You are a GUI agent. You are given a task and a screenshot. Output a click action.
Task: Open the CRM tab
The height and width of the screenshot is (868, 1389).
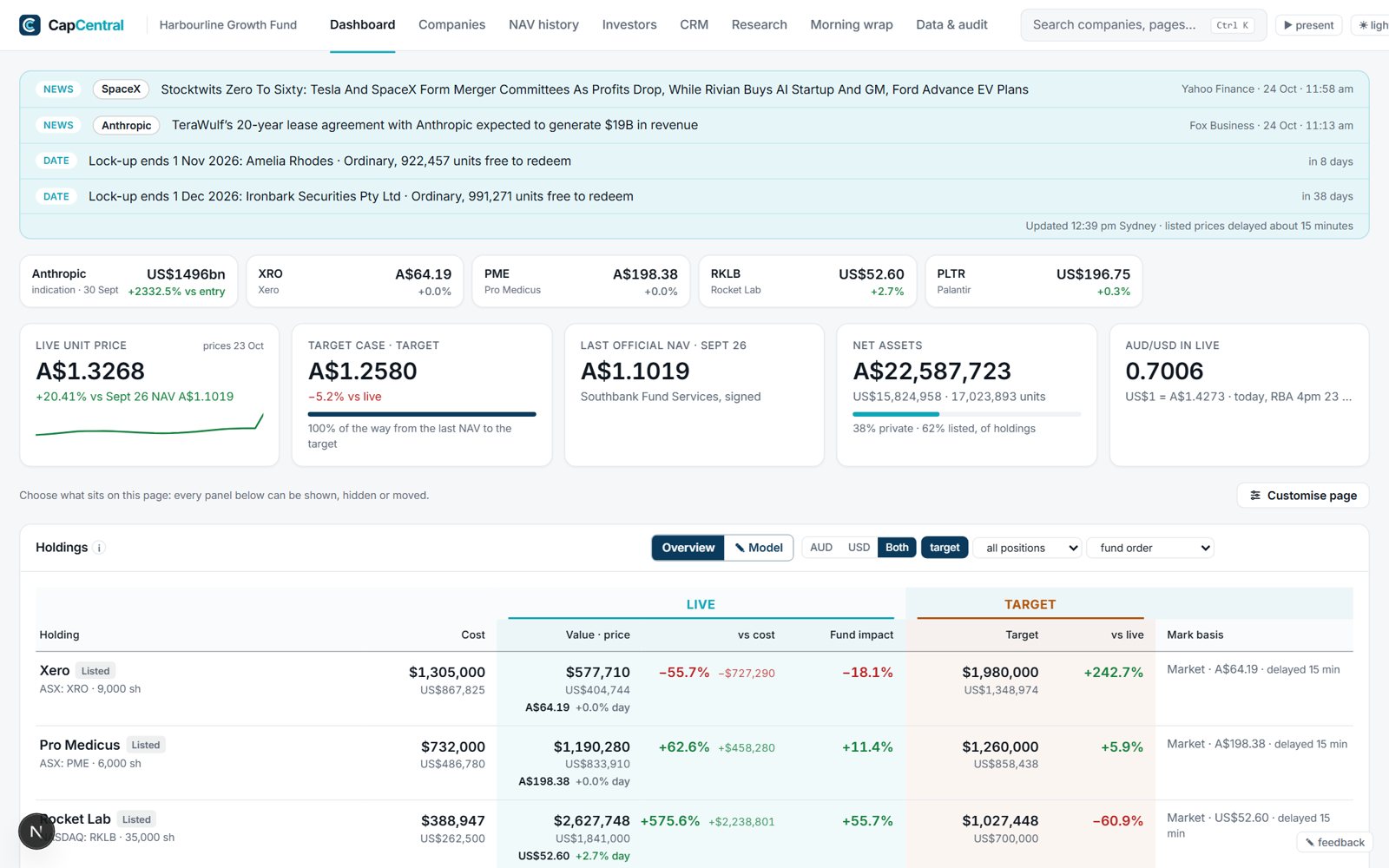point(694,25)
